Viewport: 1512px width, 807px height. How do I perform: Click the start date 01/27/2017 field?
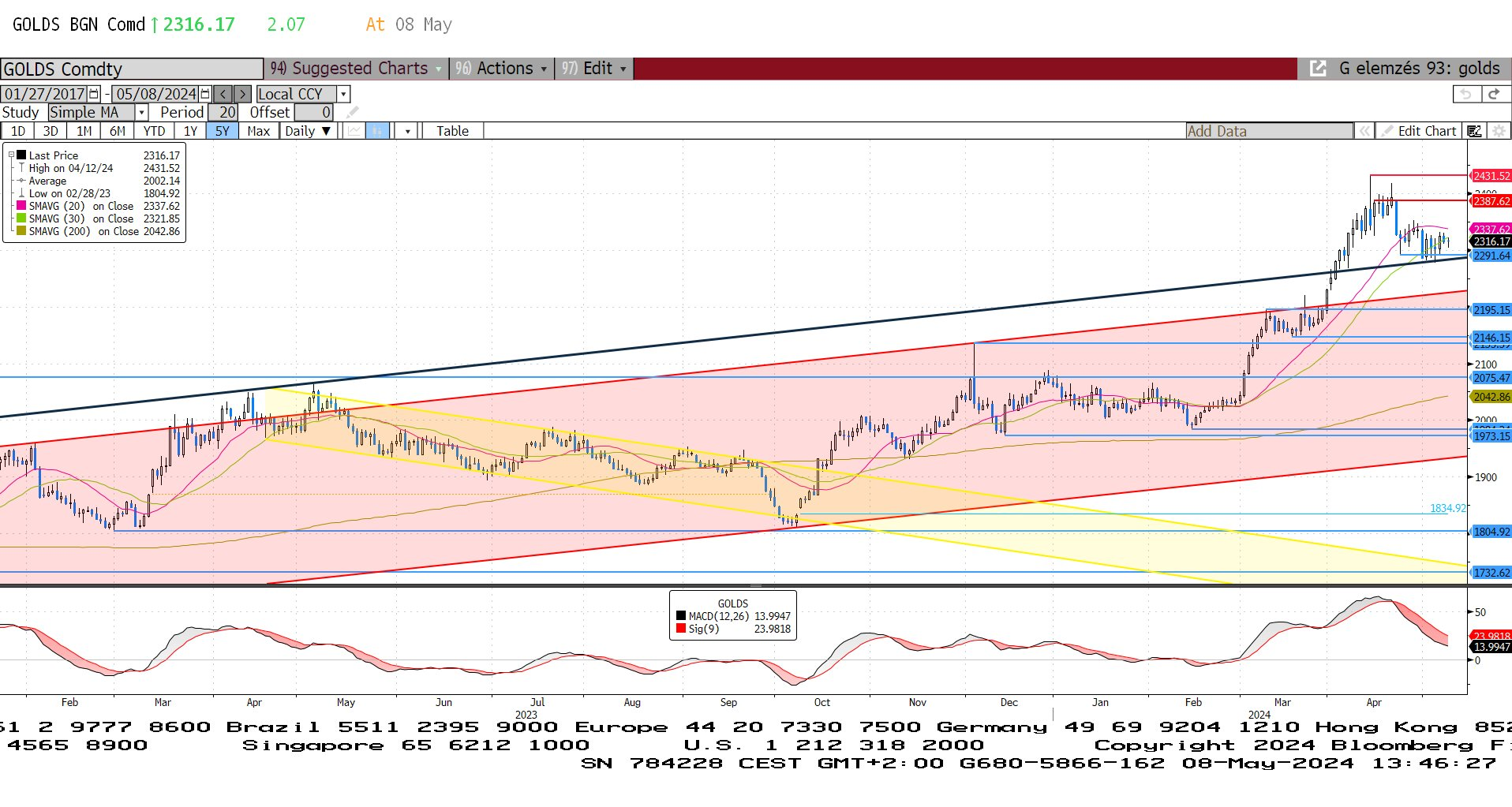44,94
